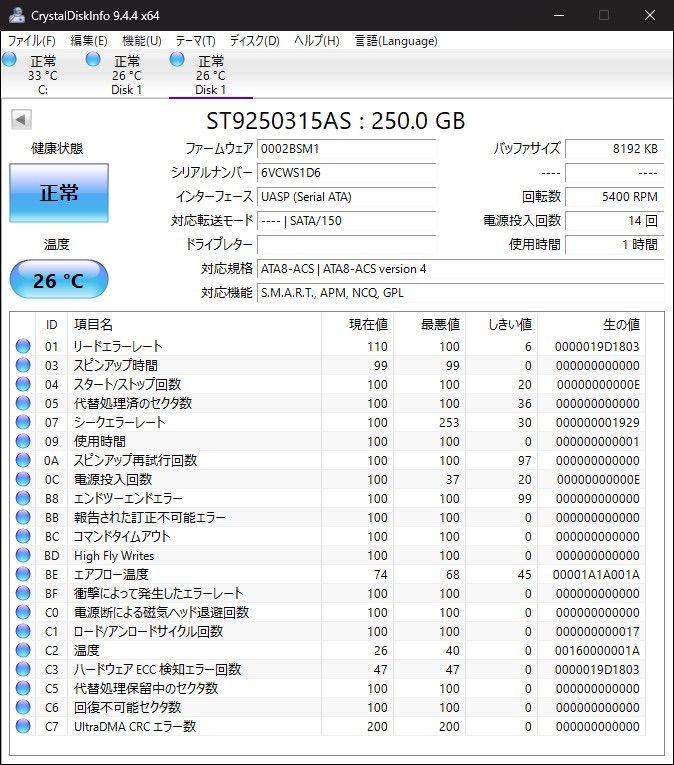Image resolution: width=674 pixels, height=765 pixels.
Task: Click the status orb for ID BC row
Action: [x=23, y=536]
